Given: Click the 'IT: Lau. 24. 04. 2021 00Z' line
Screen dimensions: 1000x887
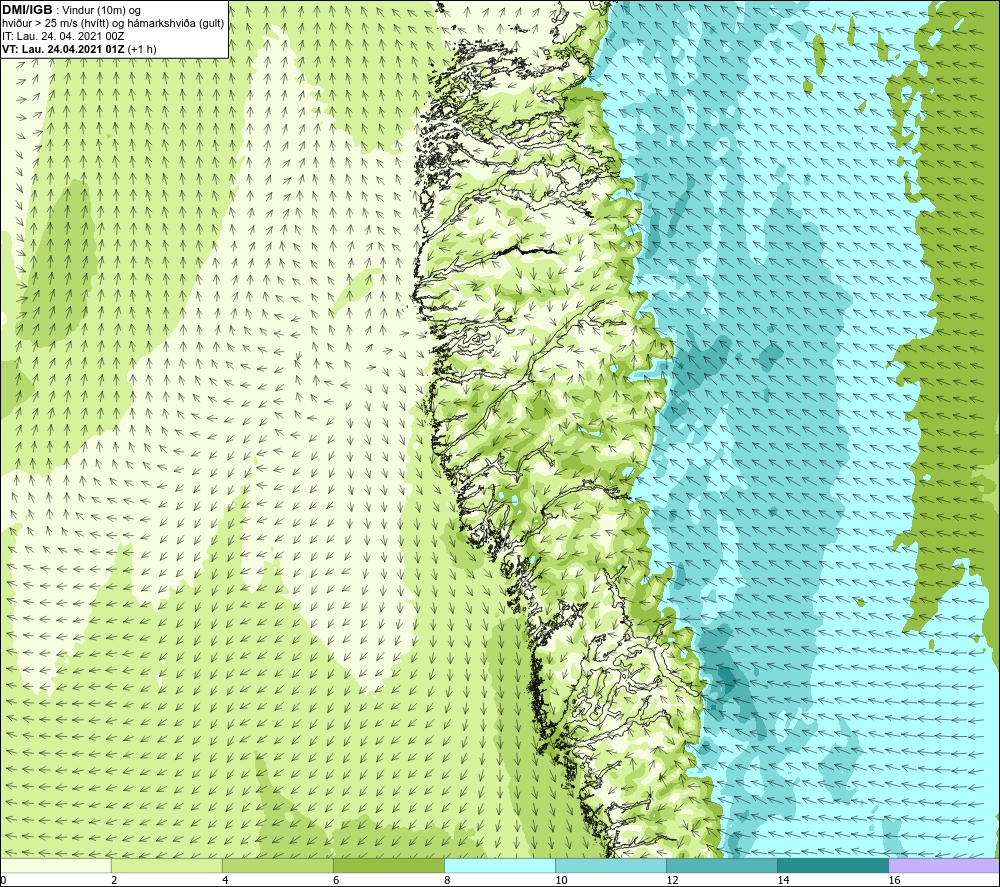Looking at the screenshot, I should pos(63,36).
